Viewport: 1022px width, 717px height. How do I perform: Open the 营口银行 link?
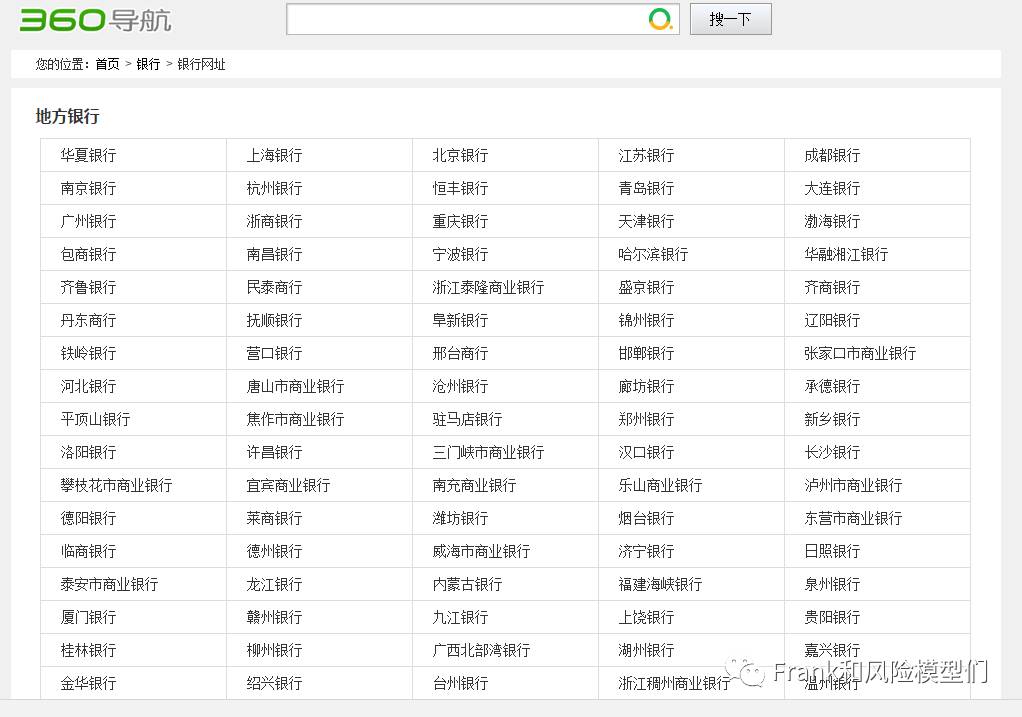tap(274, 353)
